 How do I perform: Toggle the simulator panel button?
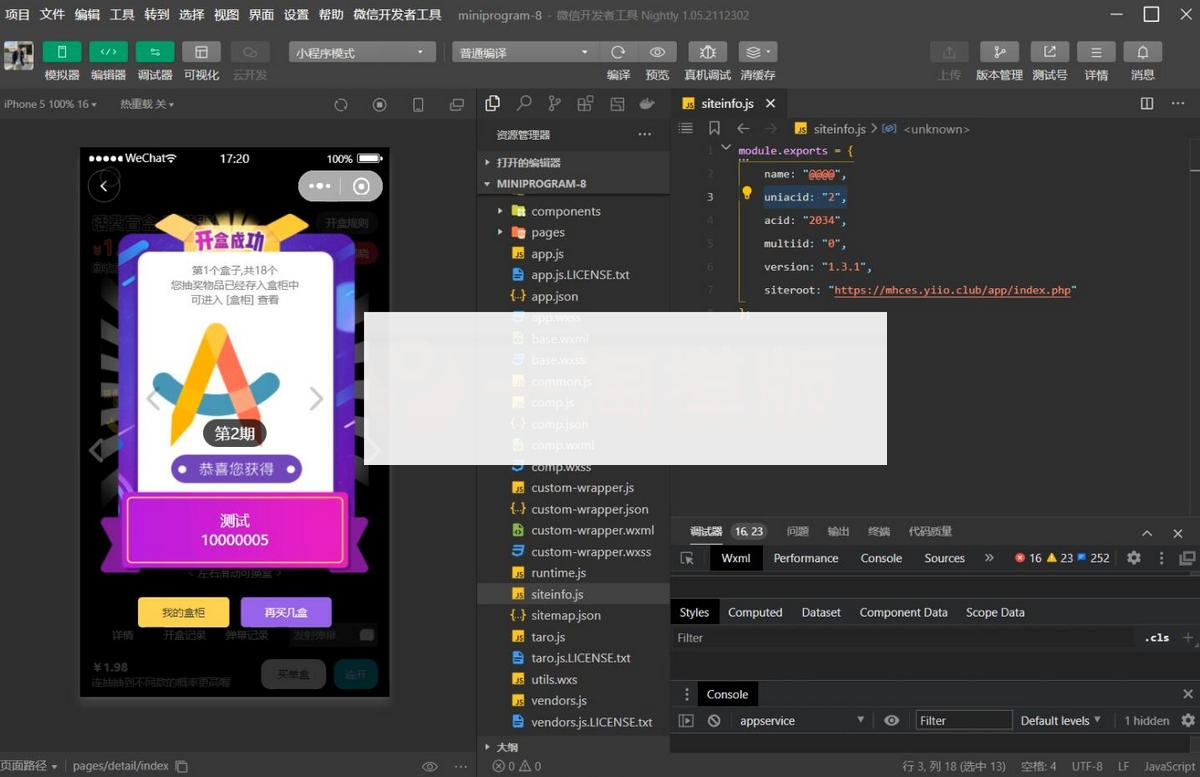pyautogui.click(x=62, y=52)
